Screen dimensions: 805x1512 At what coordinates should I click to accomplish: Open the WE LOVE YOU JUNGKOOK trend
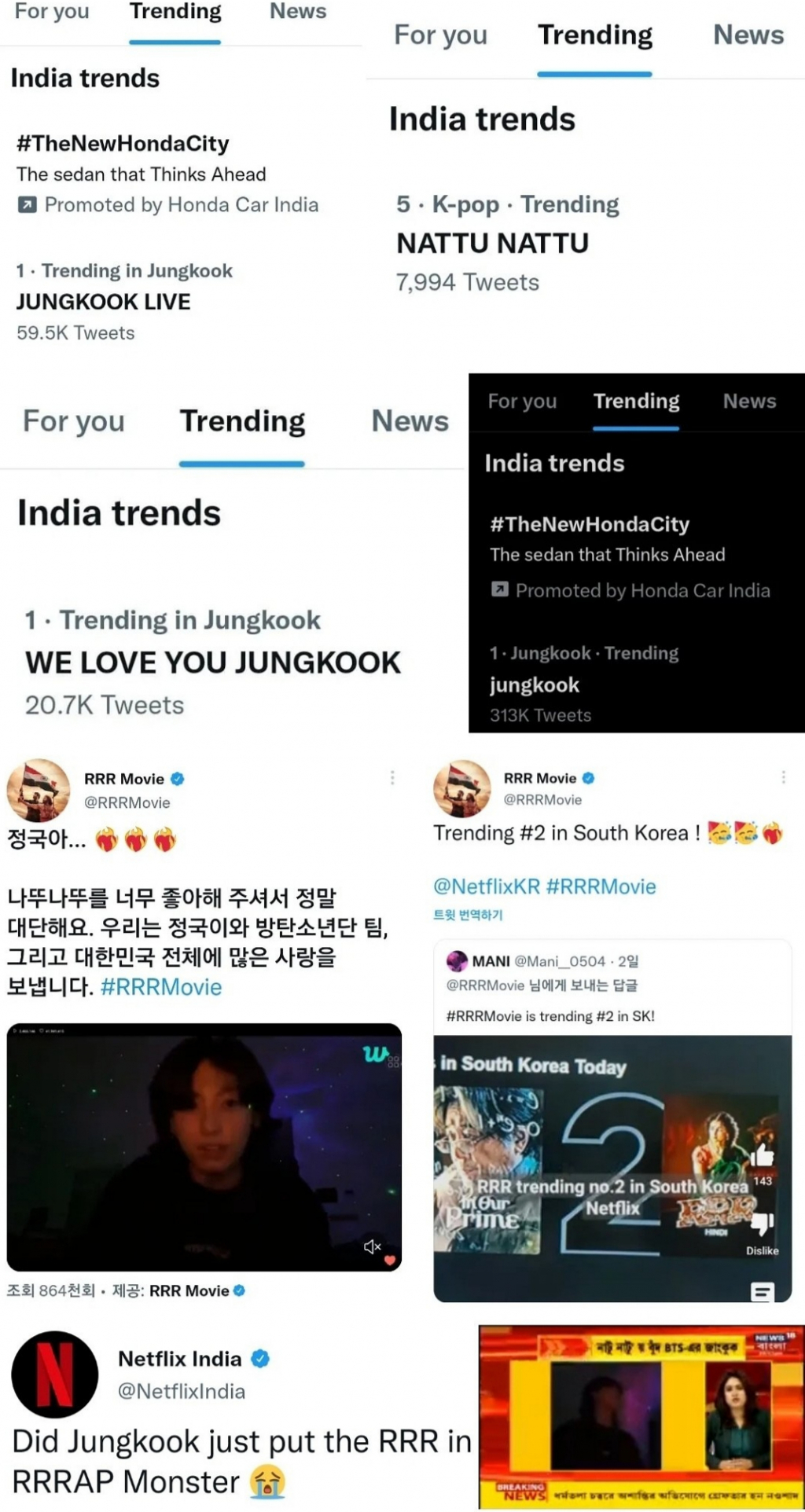click(x=212, y=662)
